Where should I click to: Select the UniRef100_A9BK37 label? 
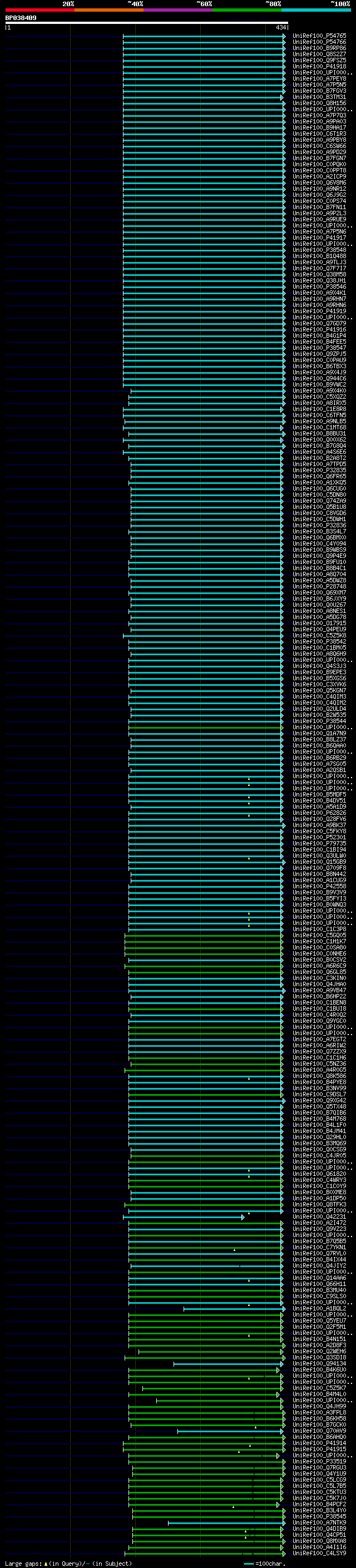point(319,825)
